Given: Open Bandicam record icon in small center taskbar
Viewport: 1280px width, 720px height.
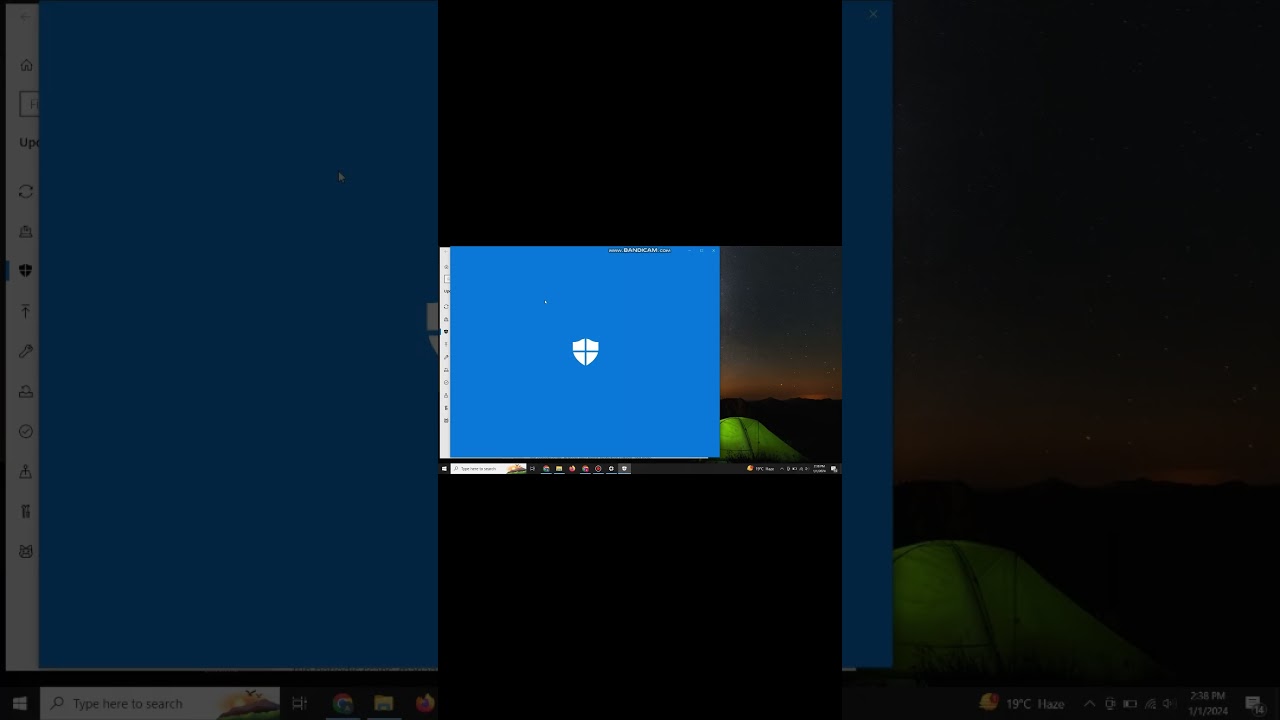Looking at the screenshot, I should click(598, 468).
